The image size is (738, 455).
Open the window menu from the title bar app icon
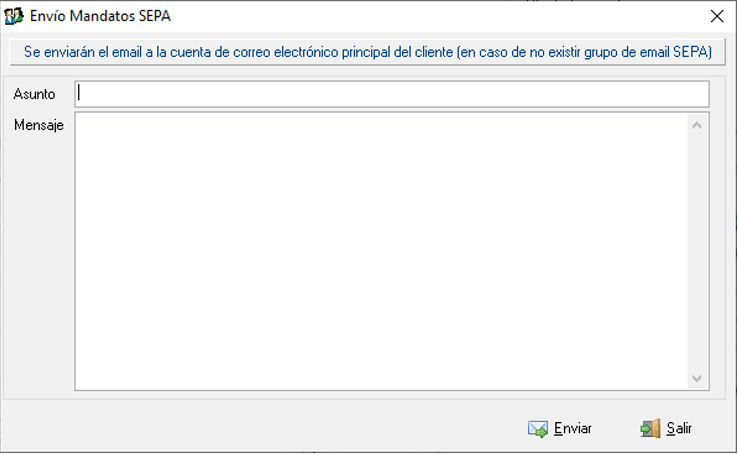[14, 16]
